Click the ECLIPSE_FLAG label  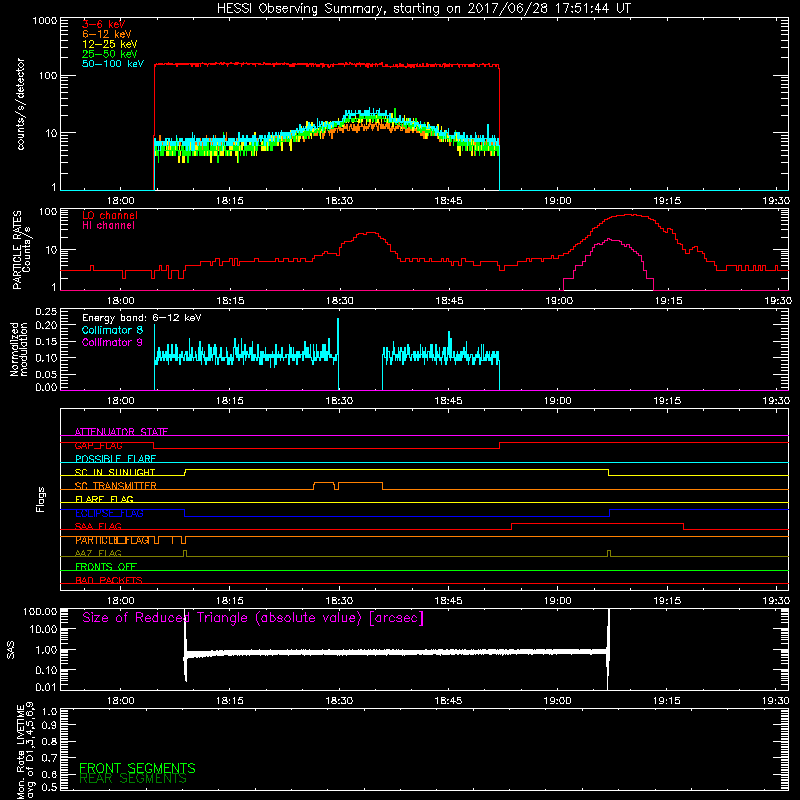(x=109, y=513)
